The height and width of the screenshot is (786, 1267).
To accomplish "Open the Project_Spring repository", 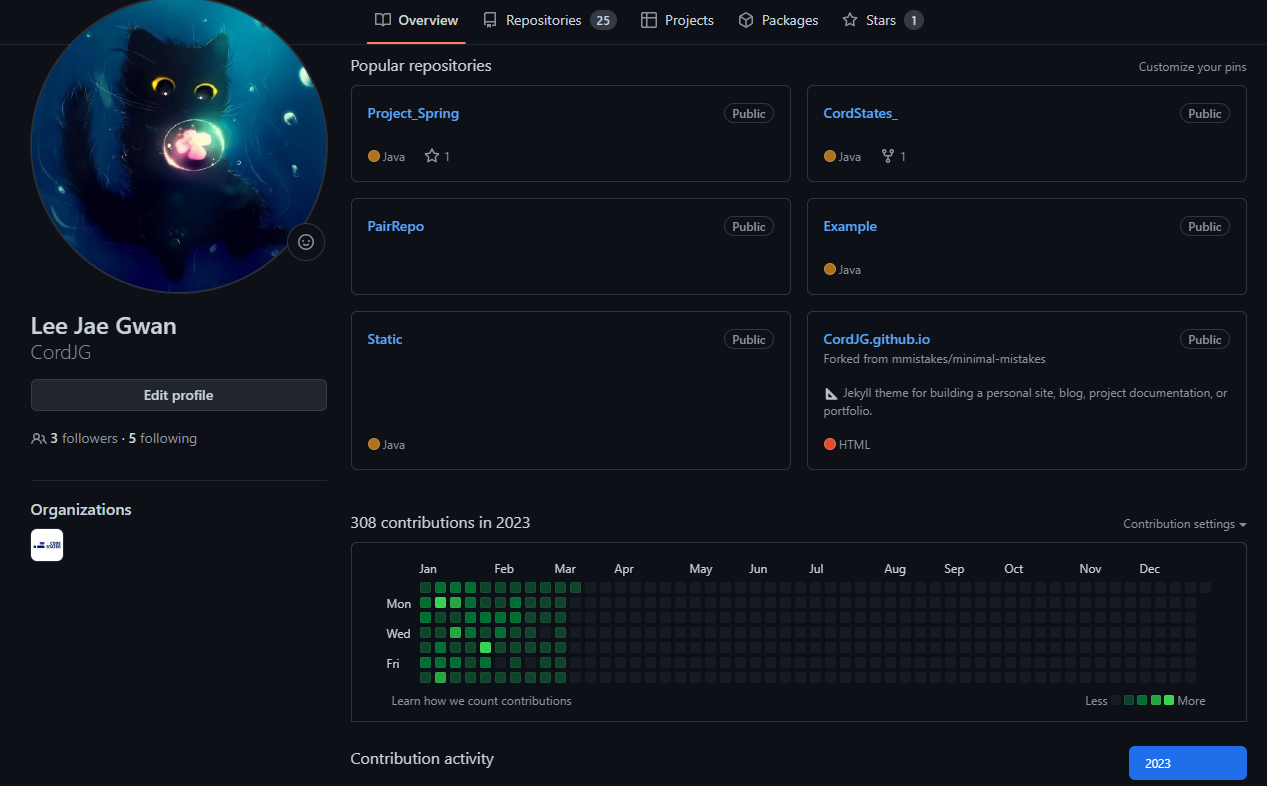I will pyautogui.click(x=413, y=113).
